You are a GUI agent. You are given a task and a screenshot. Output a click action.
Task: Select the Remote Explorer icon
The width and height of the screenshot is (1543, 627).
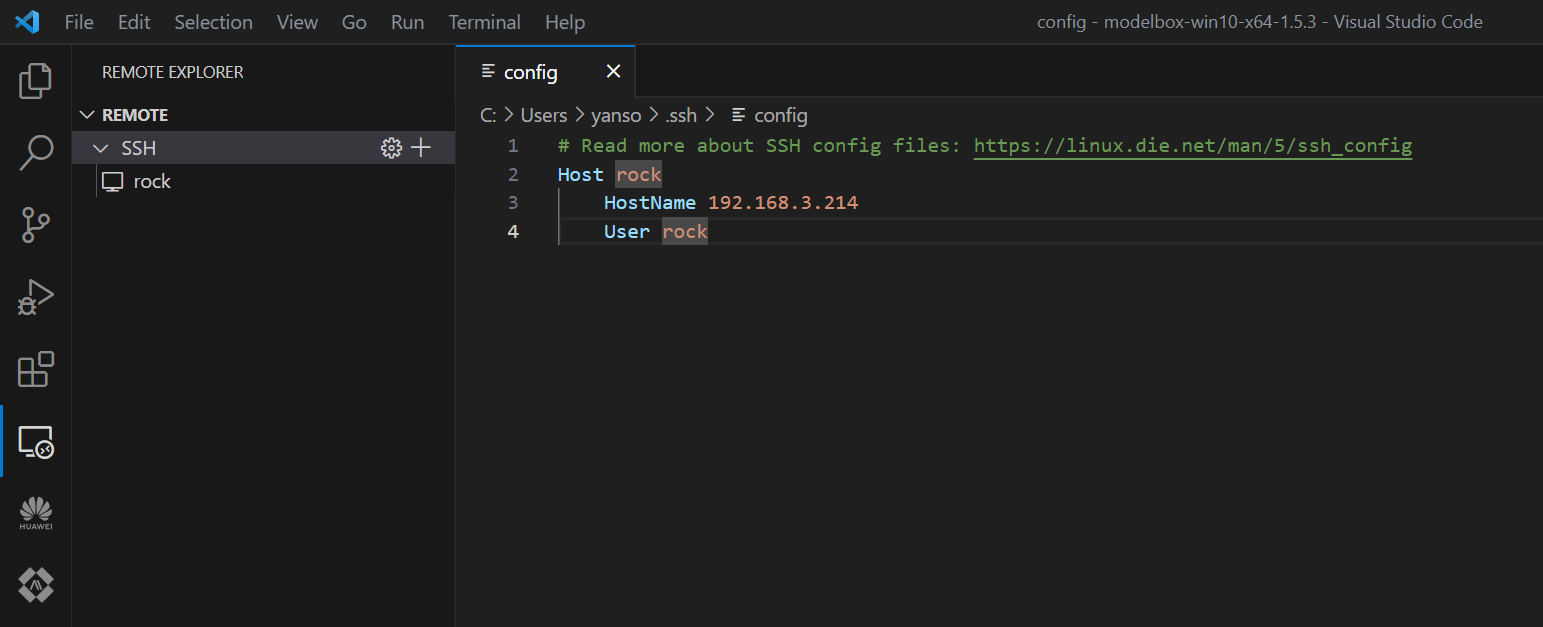(36, 441)
